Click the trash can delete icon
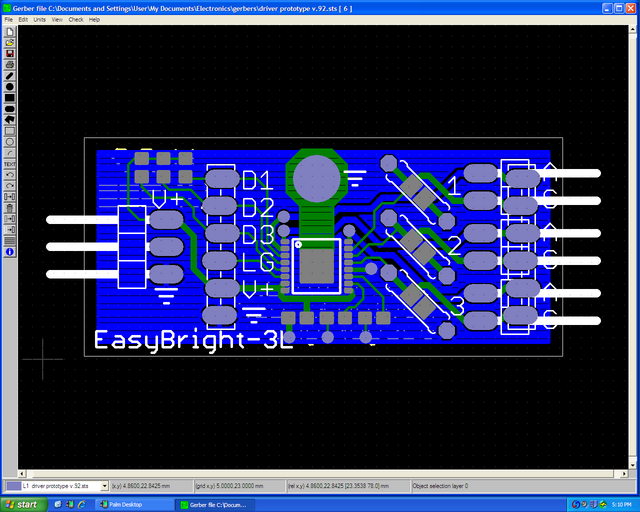The height and width of the screenshot is (512, 640). [10, 208]
